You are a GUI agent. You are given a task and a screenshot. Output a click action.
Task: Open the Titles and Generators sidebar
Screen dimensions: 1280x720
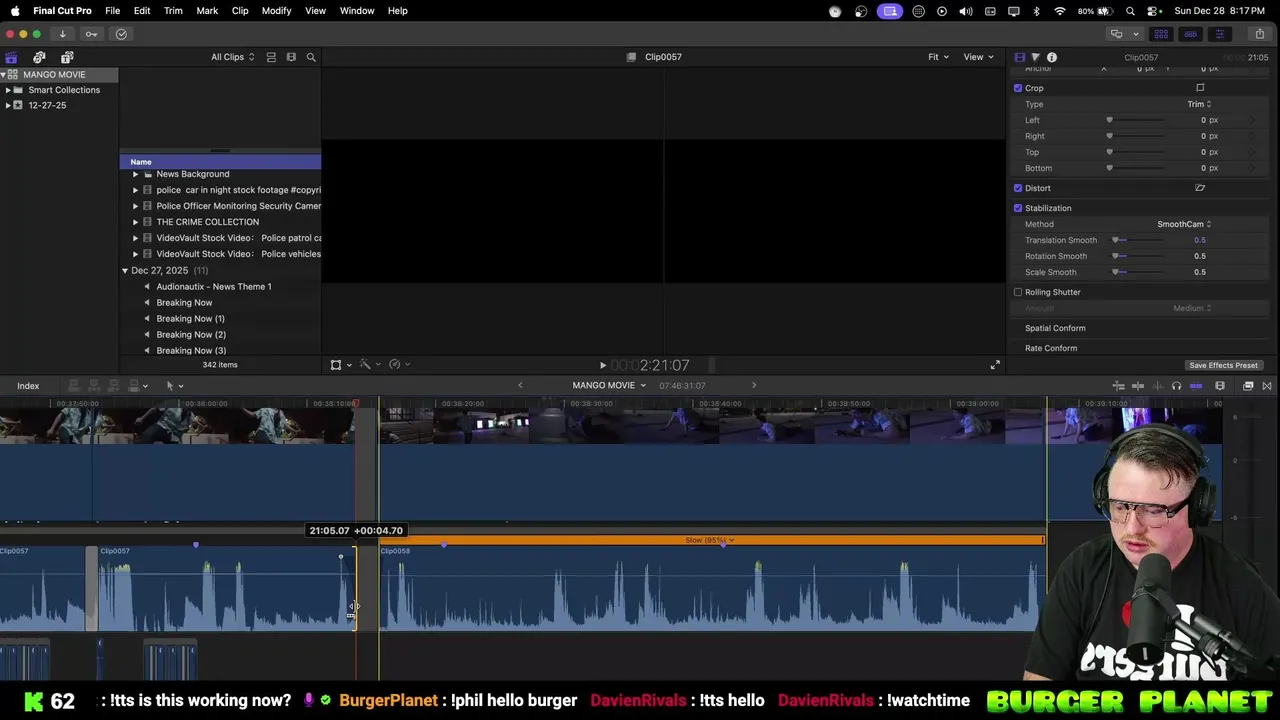(x=67, y=57)
